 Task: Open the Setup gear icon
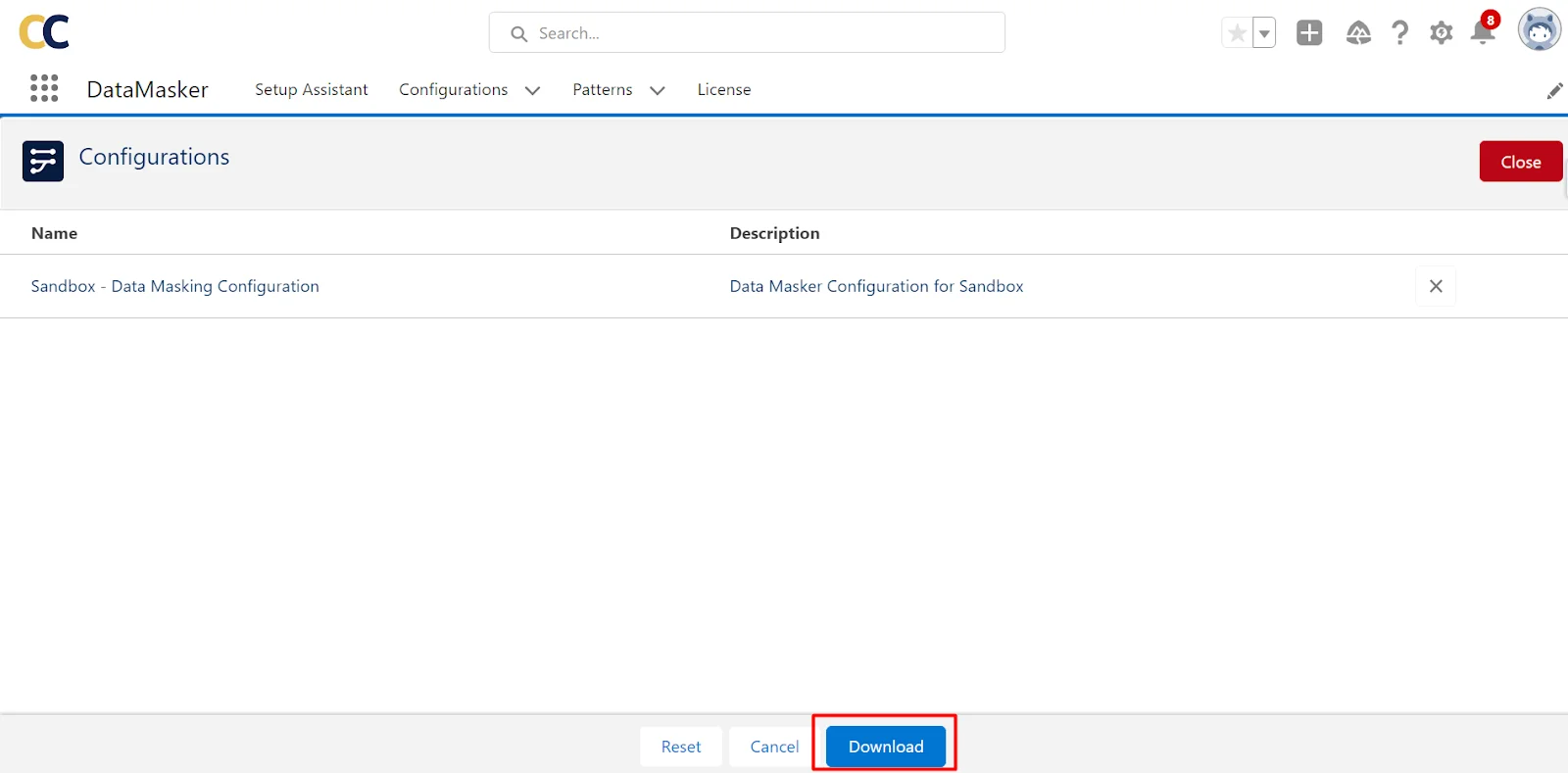point(1441,33)
